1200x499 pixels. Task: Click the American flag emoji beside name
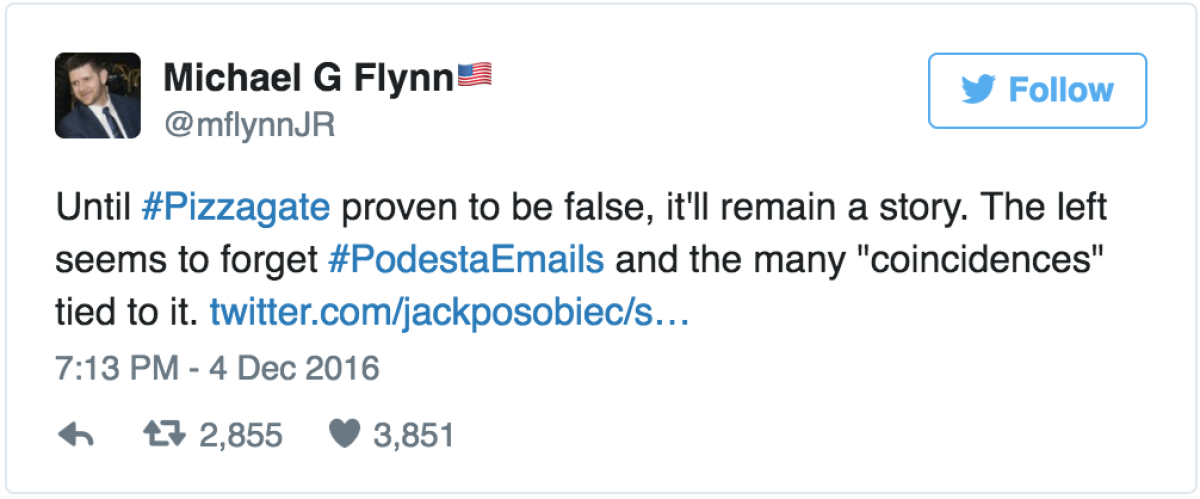[x=475, y=74]
